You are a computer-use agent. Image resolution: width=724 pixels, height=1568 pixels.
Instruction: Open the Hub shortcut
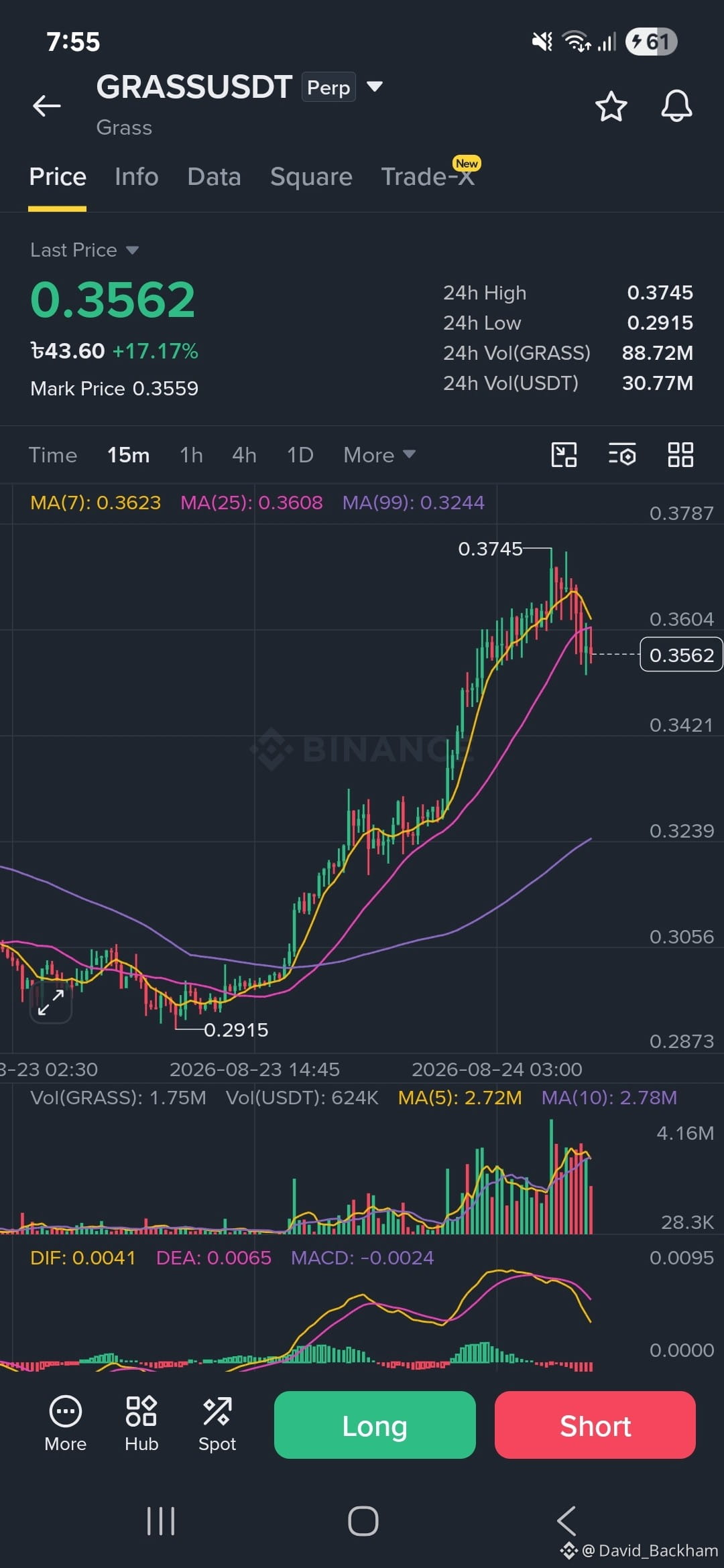coord(141,1424)
